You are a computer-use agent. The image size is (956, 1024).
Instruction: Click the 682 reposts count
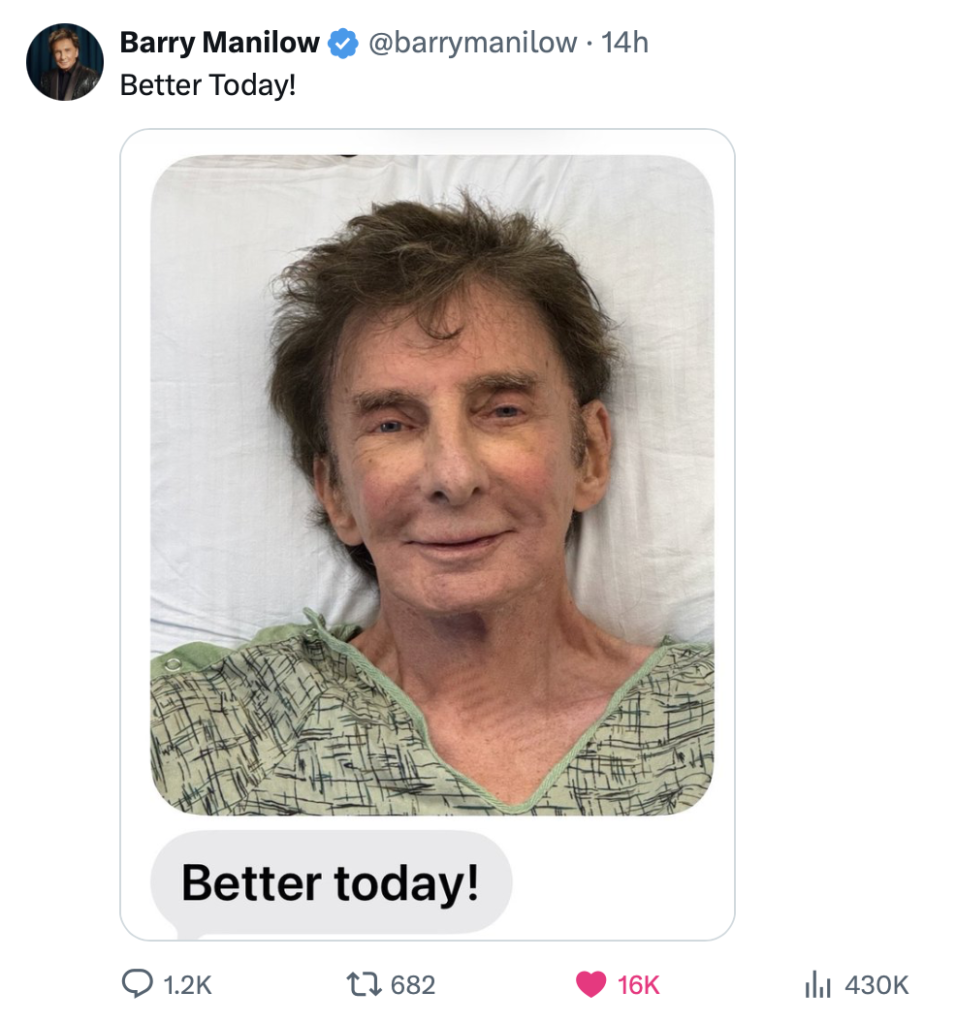[413, 985]
